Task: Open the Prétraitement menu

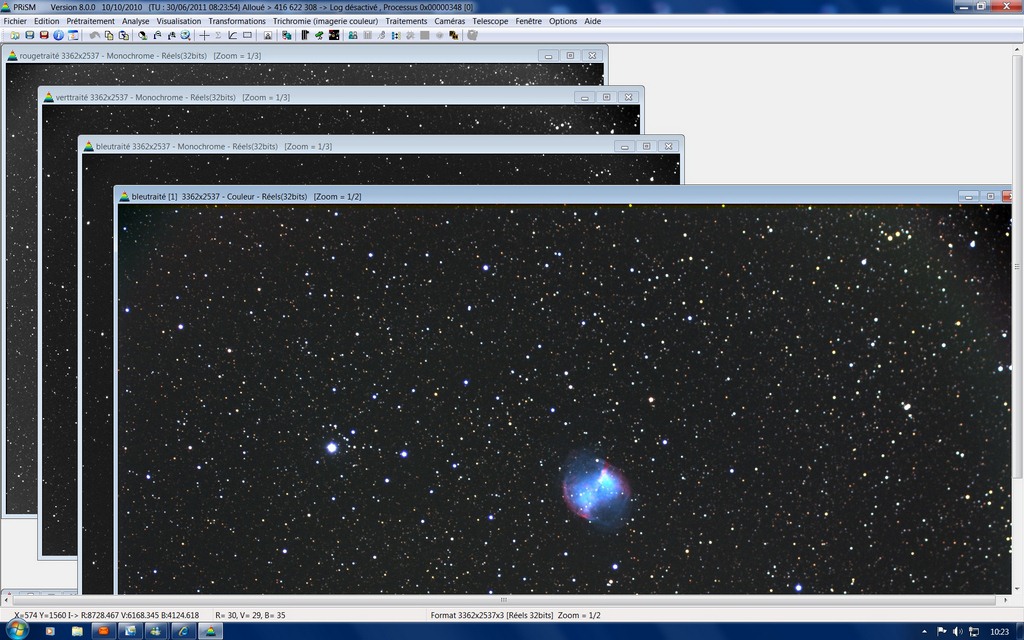Action: tap(90, 21)
